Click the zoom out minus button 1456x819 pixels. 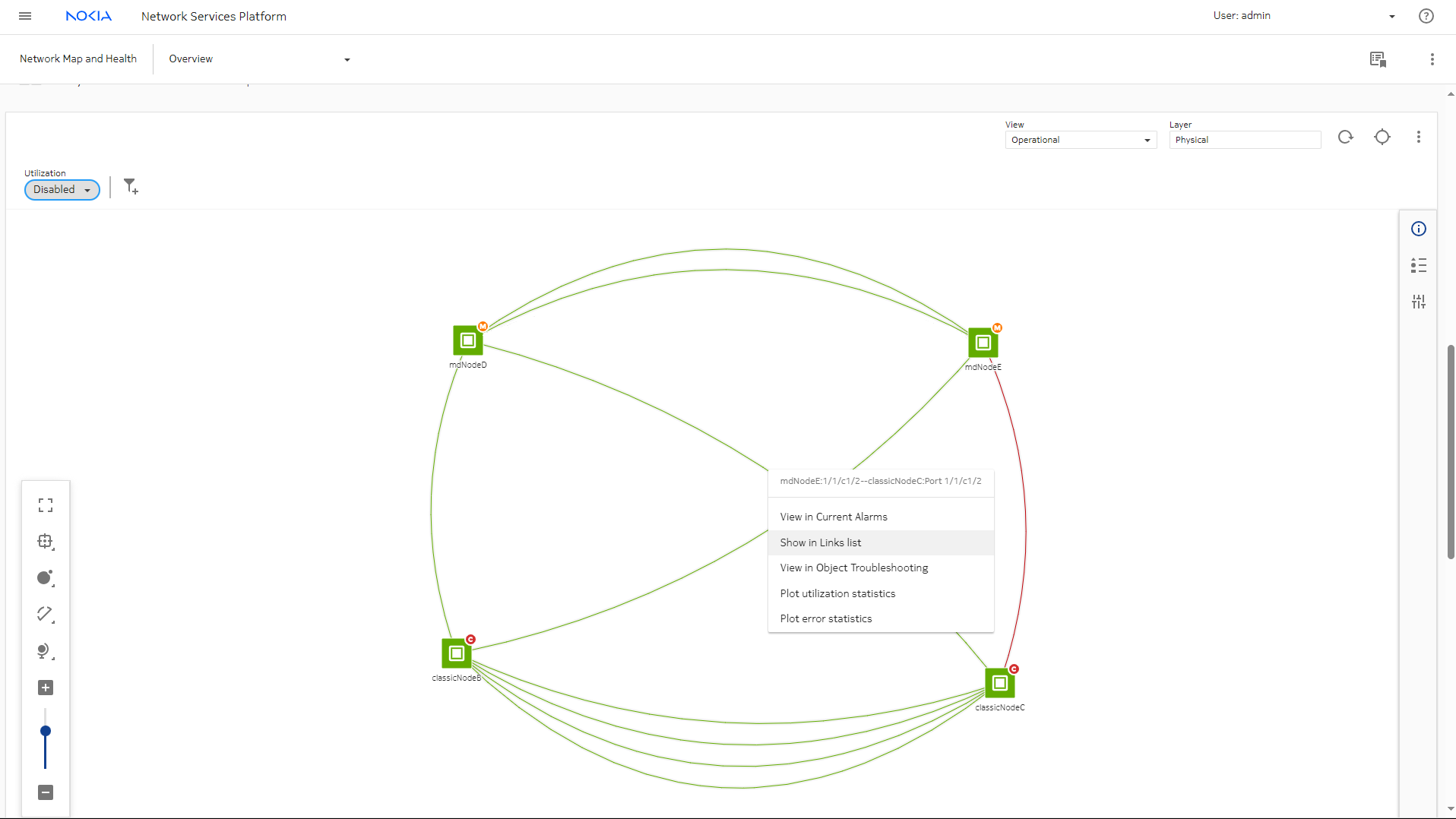point(46,792)
